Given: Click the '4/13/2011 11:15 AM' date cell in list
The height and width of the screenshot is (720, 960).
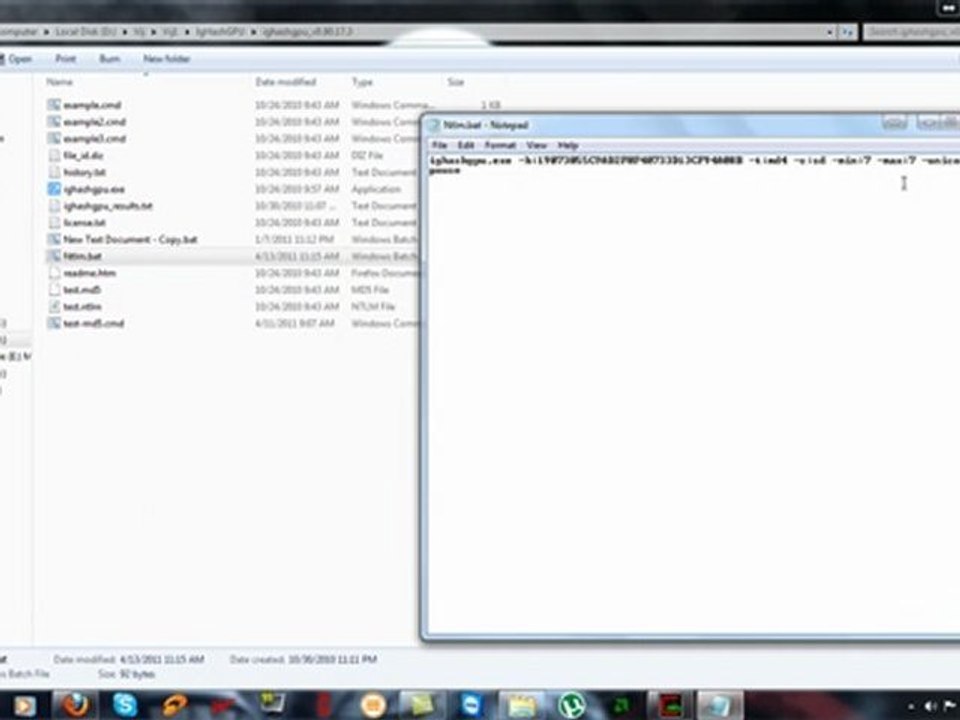Looking at the screenshot, I should click(297, 256).
